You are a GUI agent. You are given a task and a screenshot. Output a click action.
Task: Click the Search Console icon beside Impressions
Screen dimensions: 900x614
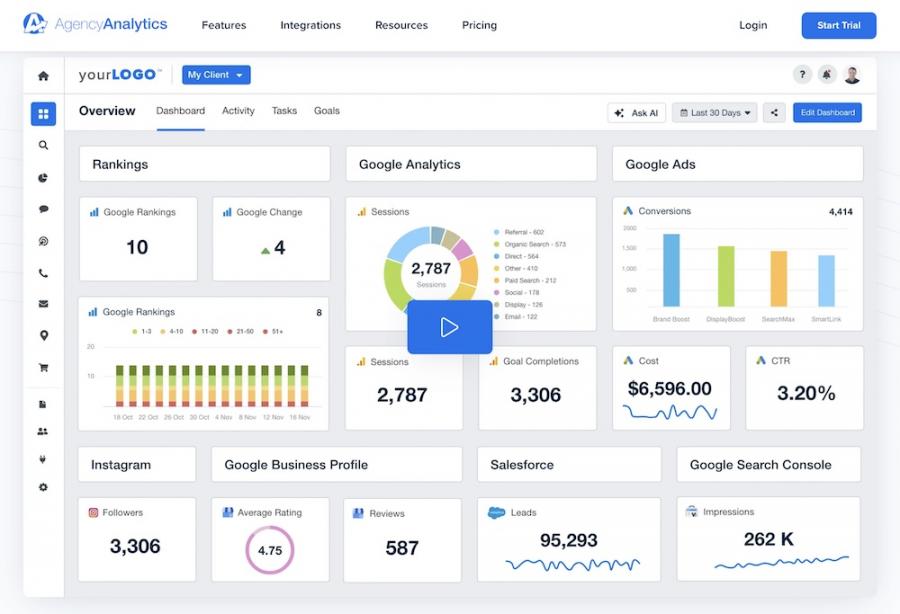click(692, 511)
